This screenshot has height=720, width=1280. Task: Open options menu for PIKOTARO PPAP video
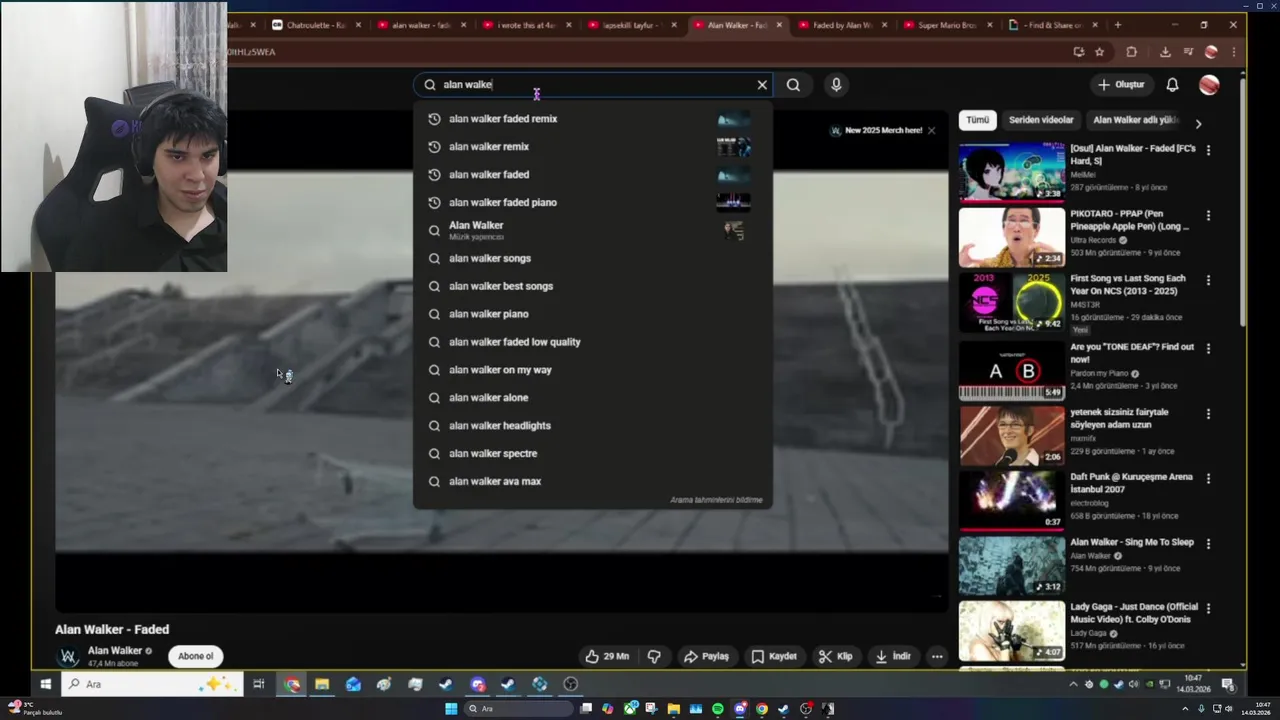tap(1208, 215)
